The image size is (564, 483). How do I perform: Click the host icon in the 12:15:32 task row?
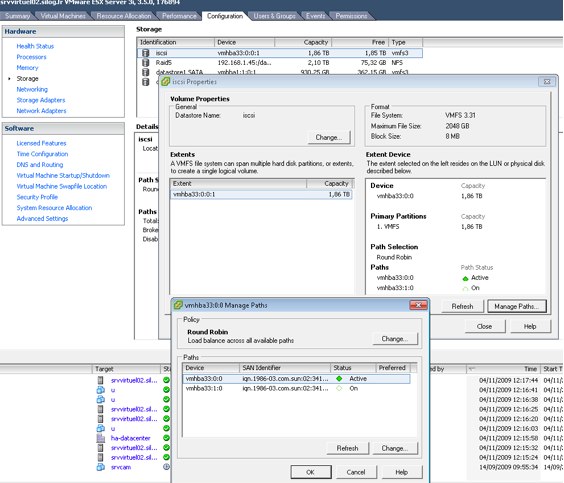pos(100,448)
